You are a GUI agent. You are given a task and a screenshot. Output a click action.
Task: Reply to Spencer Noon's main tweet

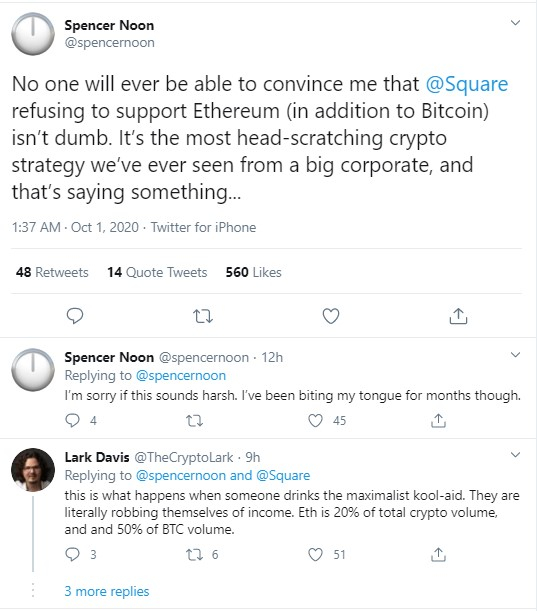(x=75, y=316)
